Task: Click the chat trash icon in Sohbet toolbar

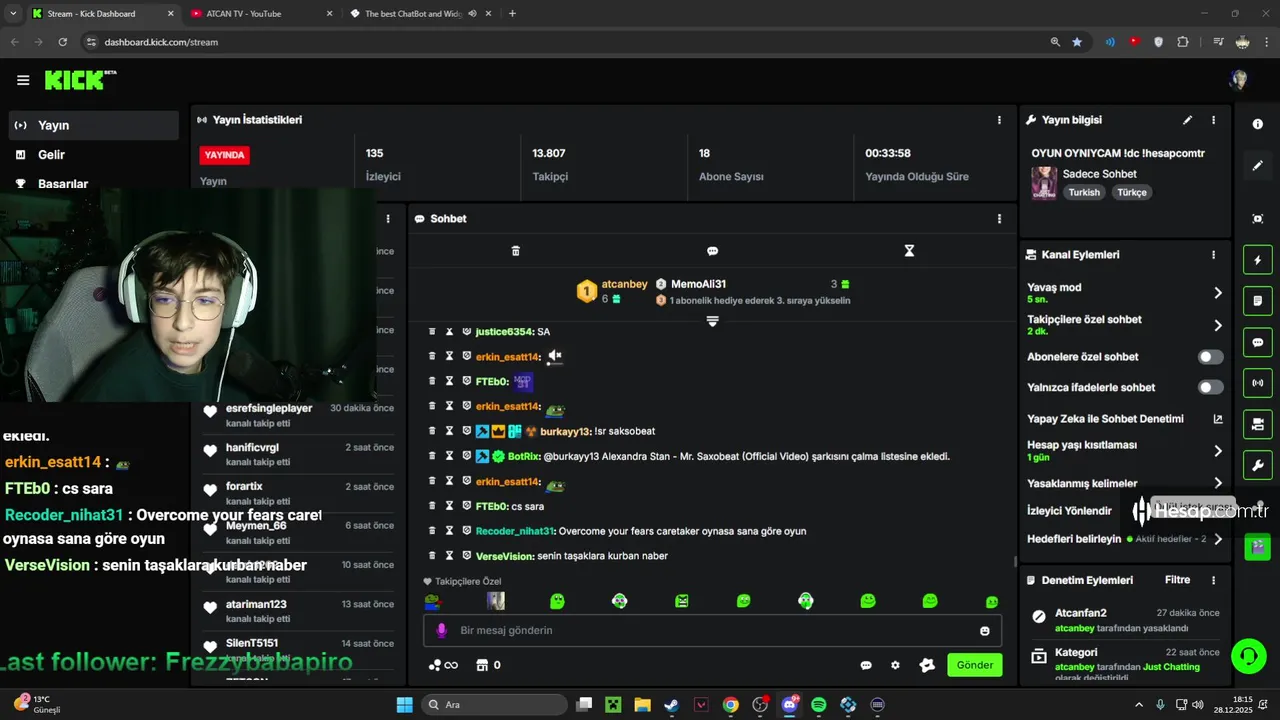Action: 516,251
